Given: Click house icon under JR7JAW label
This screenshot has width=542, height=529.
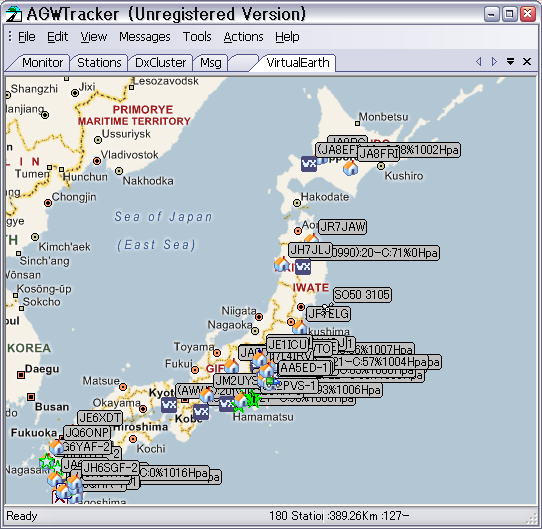Looking at the screenshot, I should 311,238.
